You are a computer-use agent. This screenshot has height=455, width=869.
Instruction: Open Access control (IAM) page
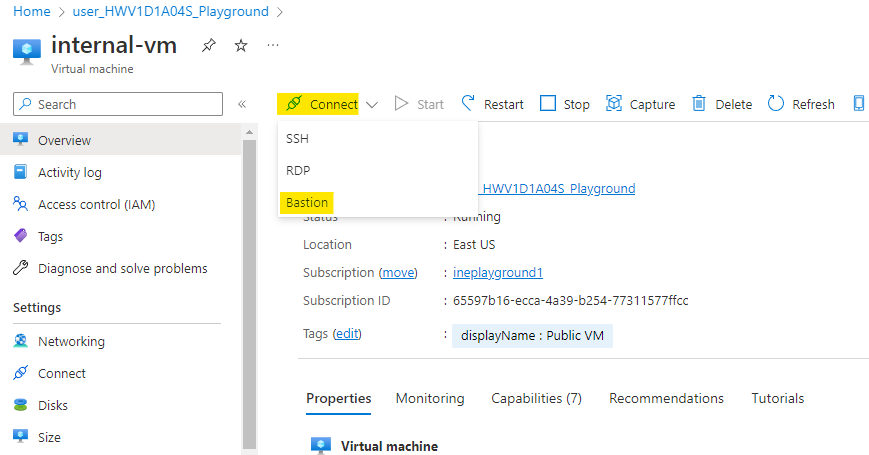tap(96, 204)
